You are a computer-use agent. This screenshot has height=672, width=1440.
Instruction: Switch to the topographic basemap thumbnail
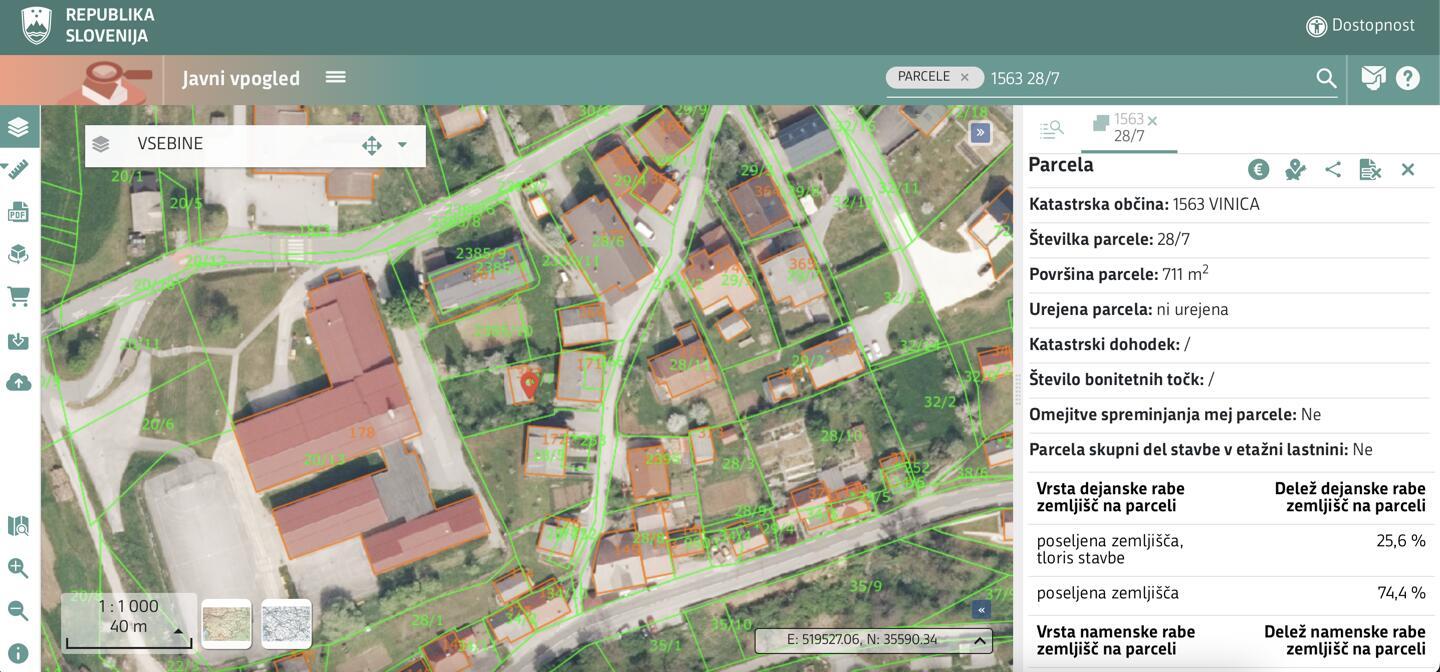(x=226, y=624)
